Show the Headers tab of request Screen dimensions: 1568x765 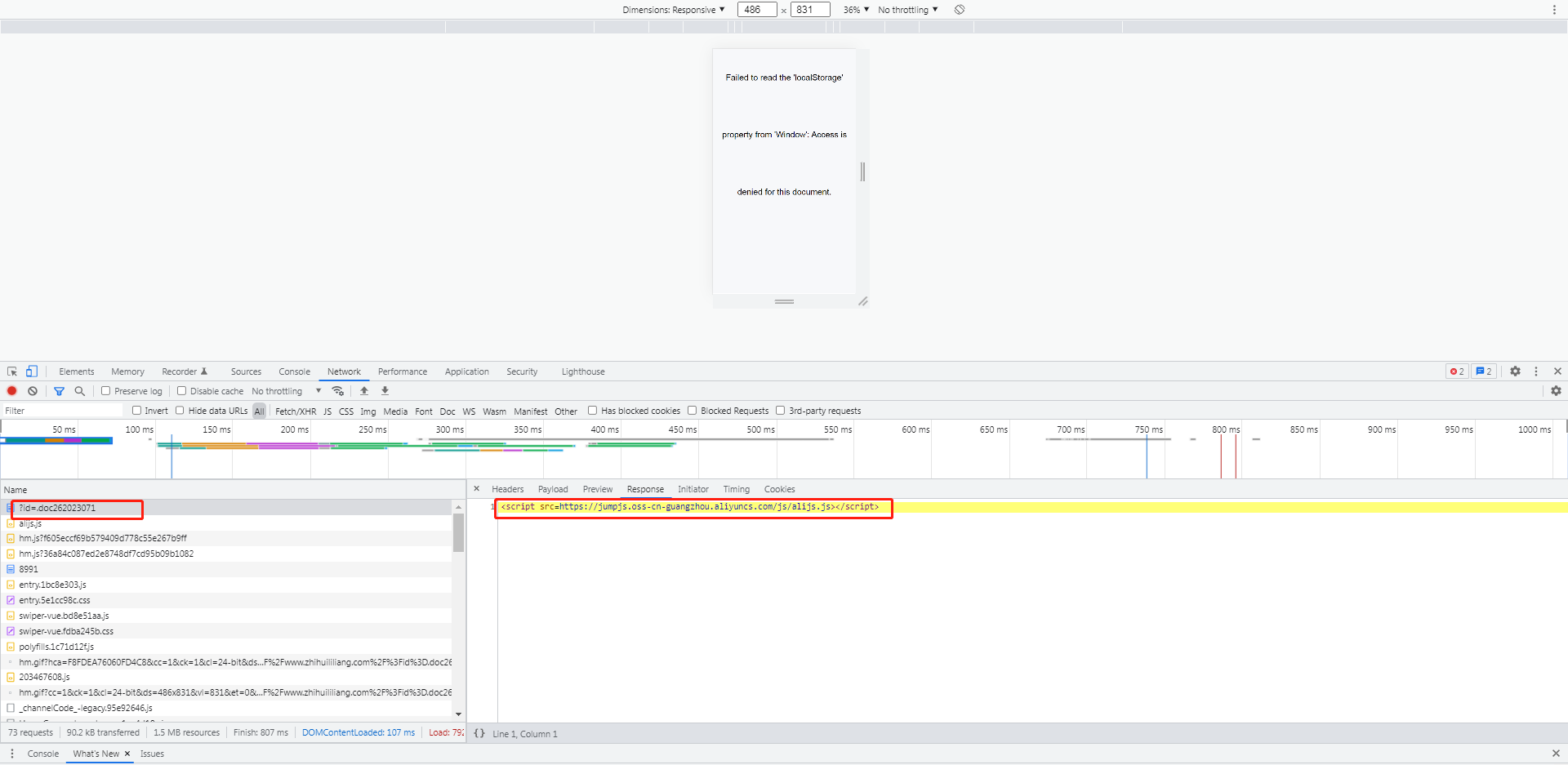pyautogui.click(x=508, y=489)
